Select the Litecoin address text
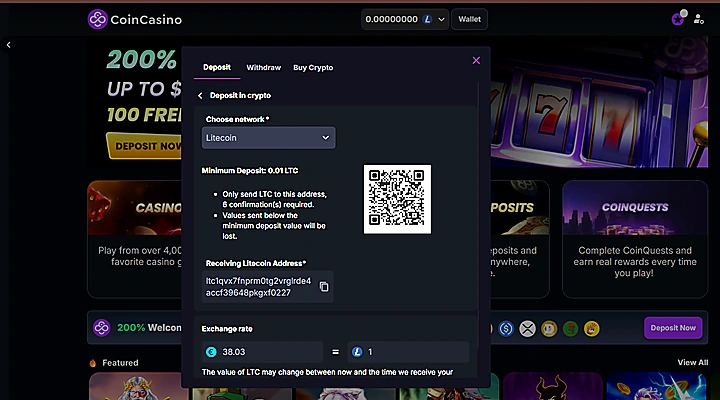 click(x=258, y=287)
